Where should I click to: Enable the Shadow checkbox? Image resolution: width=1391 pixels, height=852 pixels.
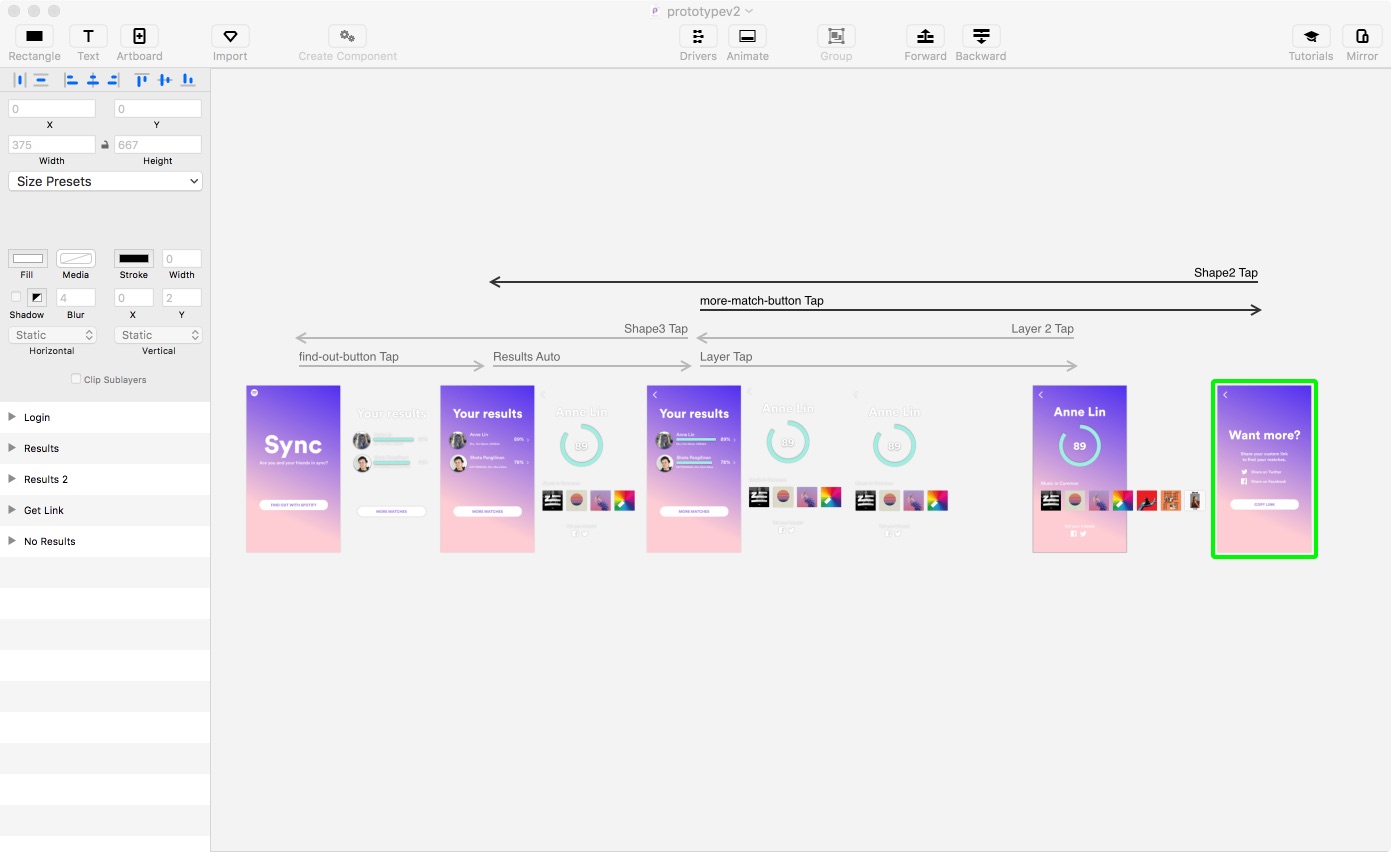(15, 297)
